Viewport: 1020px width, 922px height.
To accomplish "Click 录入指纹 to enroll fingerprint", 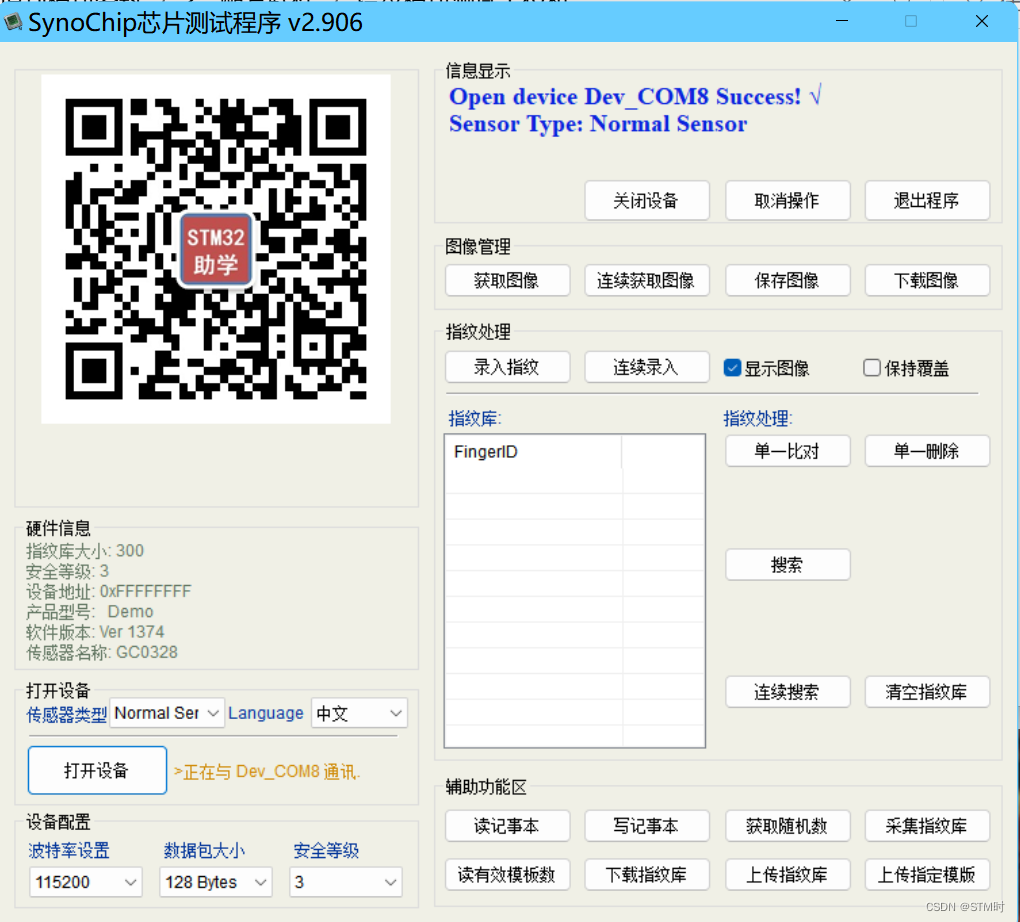I will [507, 367].
